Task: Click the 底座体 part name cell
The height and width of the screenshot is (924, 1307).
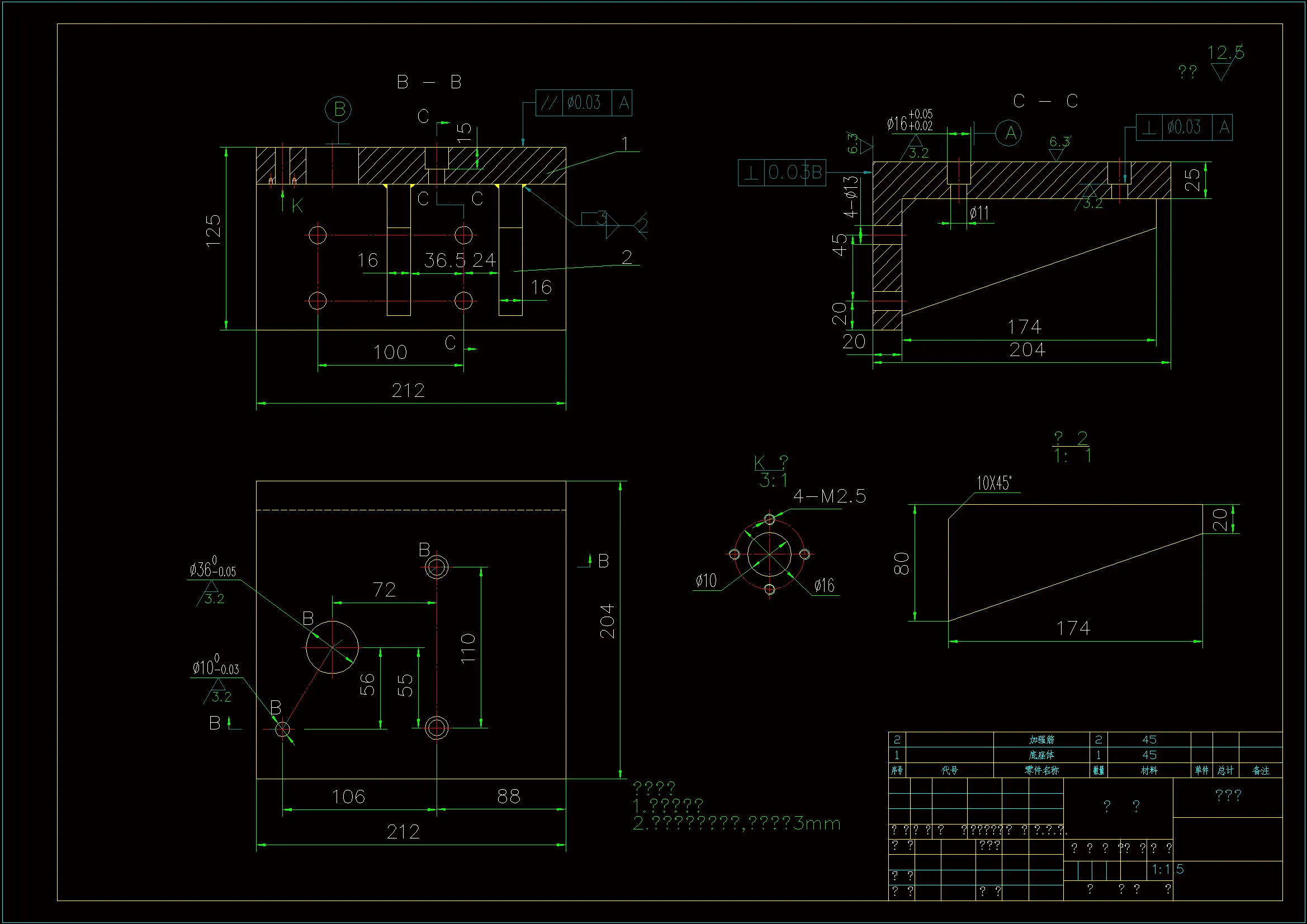Action: [x=1041, y=755]
